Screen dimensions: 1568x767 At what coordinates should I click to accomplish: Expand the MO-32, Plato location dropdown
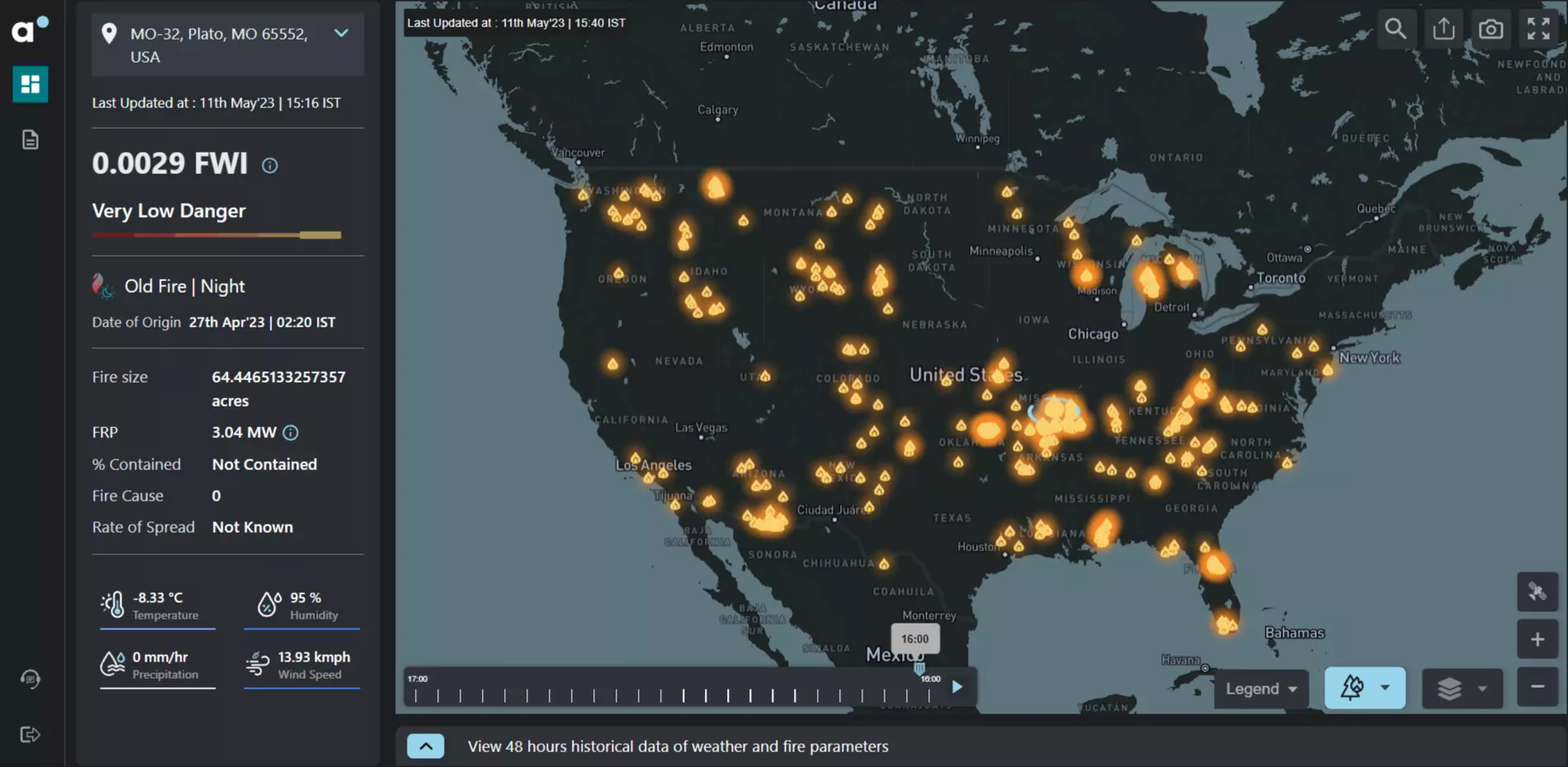[x=341, y=33]
